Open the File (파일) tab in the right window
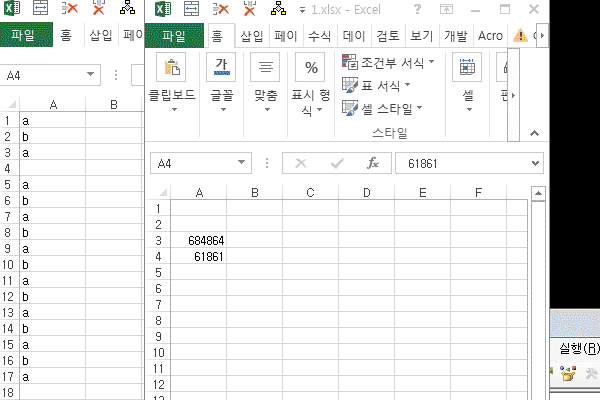The height and width of the screenshot is (400, 600). coord(174,36)
